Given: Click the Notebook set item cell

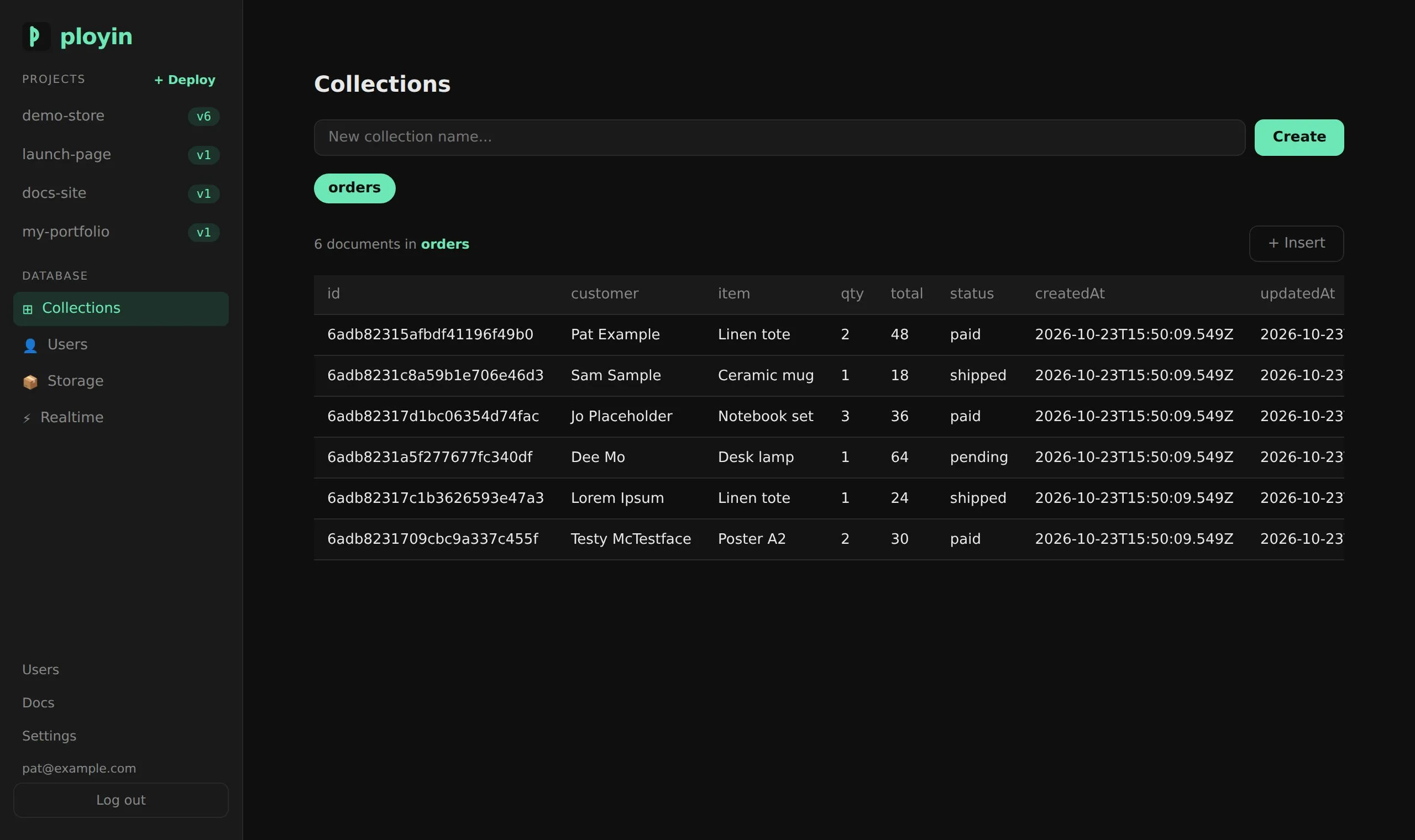Looking at the screenshot, I should [765, 416].
